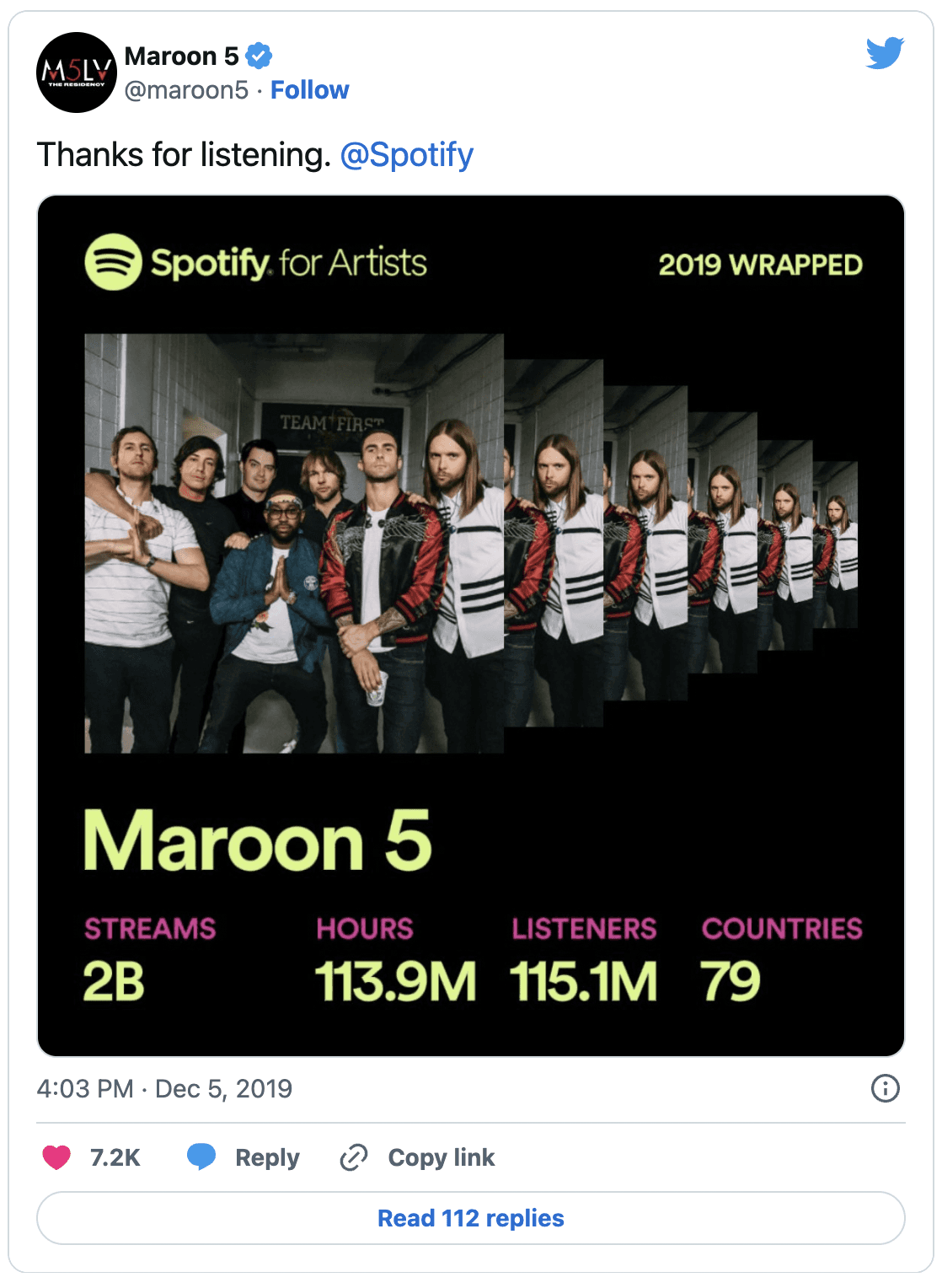
Task: Click Read 112 replies
Action: pos(471,1217)
